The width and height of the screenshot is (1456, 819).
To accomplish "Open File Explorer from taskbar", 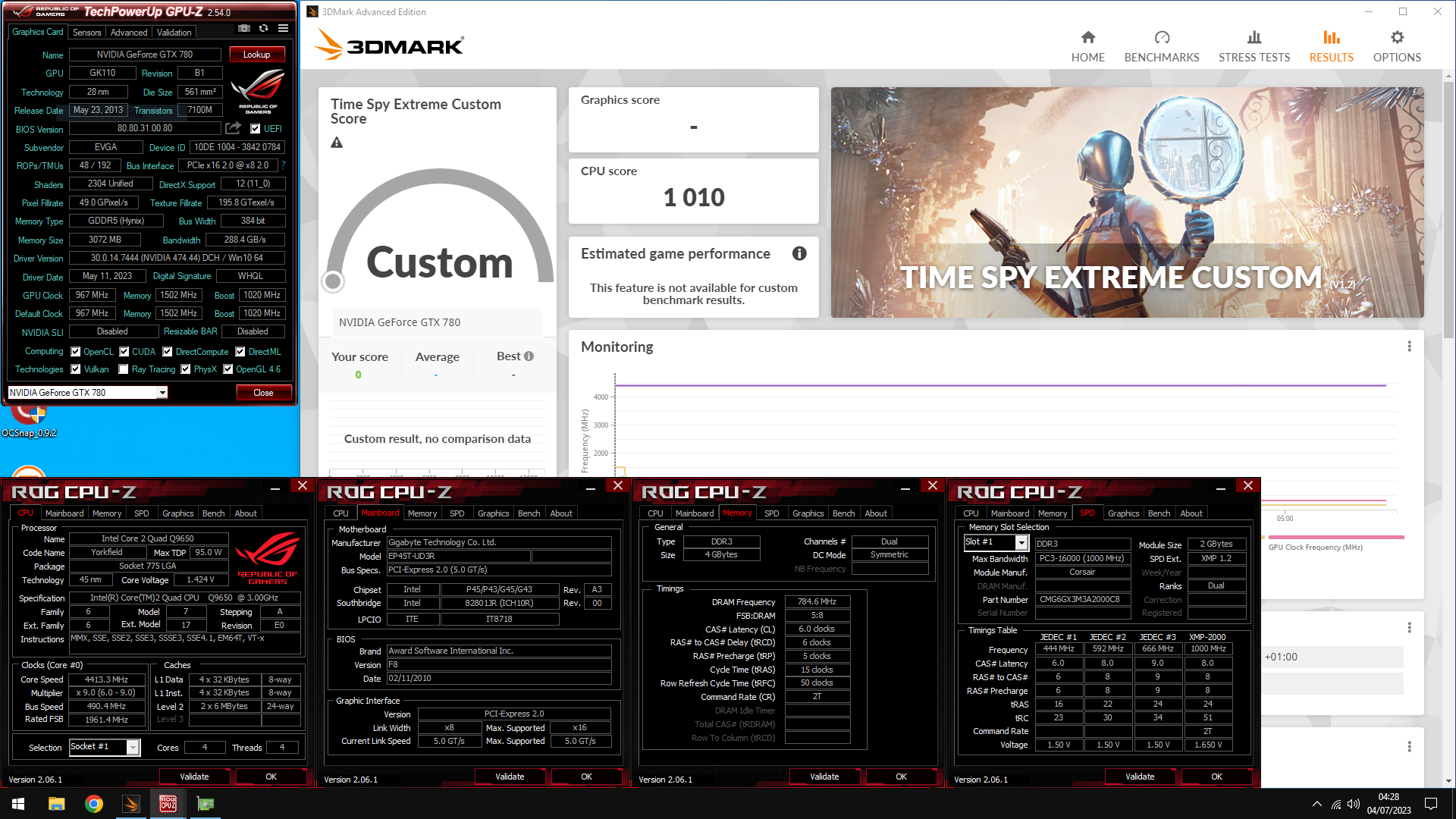I will [x=56, y=804].
